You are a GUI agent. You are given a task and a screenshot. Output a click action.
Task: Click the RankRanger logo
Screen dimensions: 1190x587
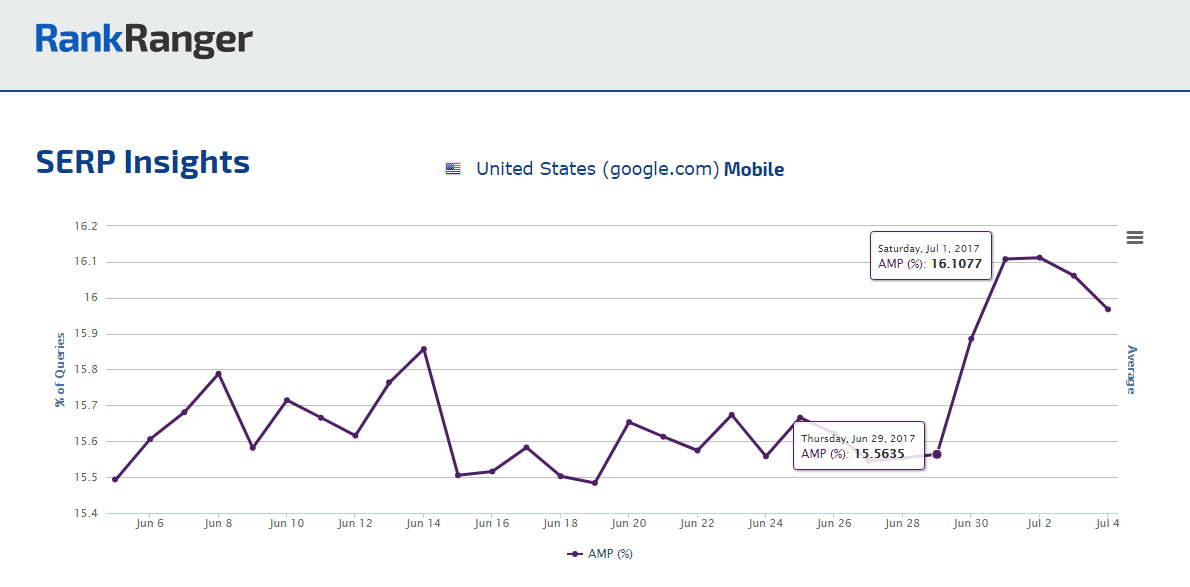(x=144, y=40)
